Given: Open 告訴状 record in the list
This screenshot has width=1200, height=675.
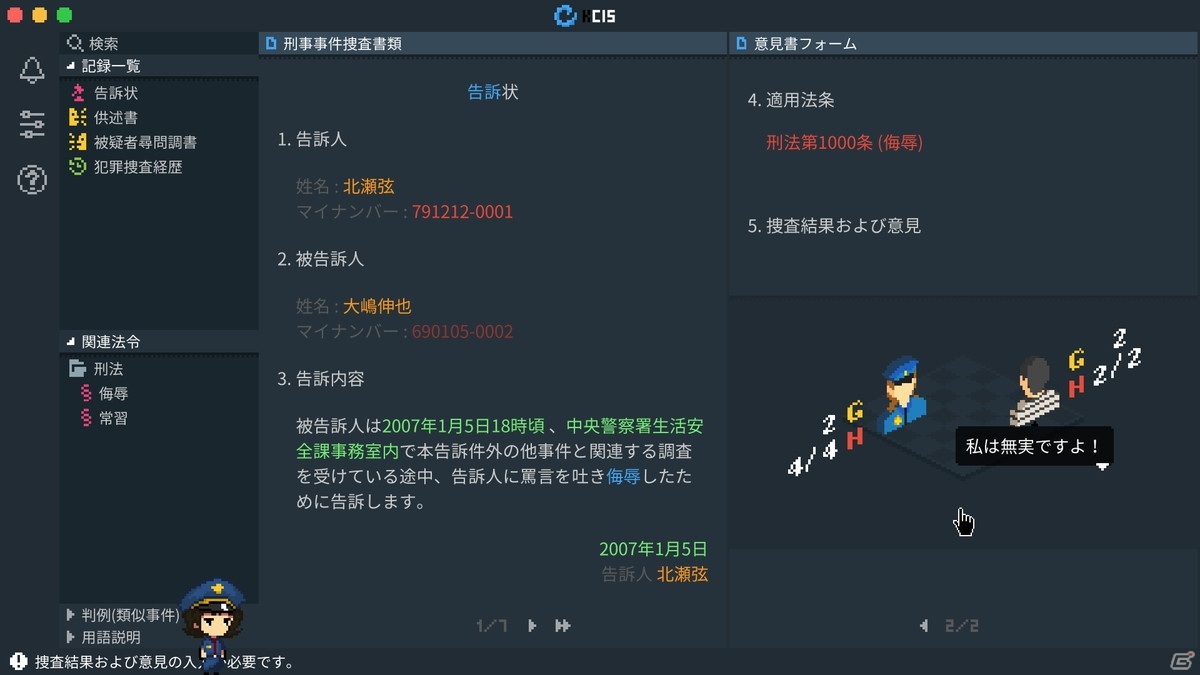Looking at the screenshot, I should [103, 92].
